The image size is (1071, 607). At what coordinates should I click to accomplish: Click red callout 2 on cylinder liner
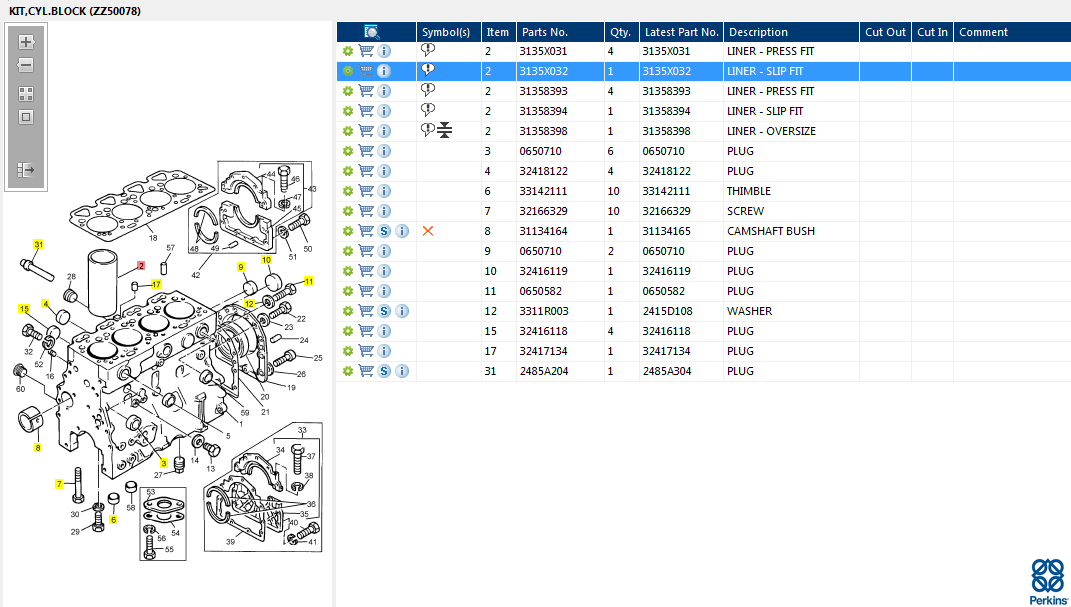(x=141, y=266)
